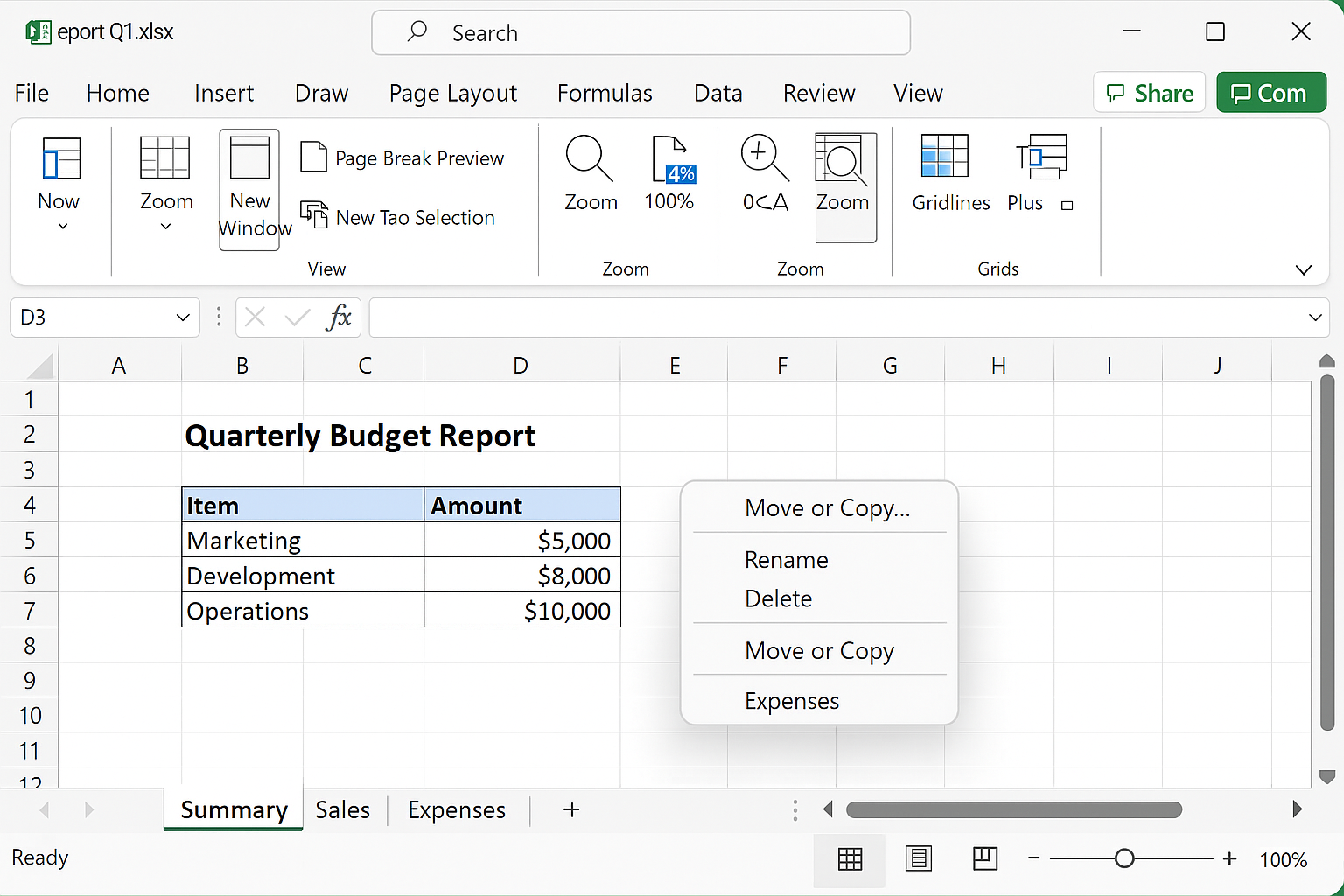Open the View tab

click(918, 94)
